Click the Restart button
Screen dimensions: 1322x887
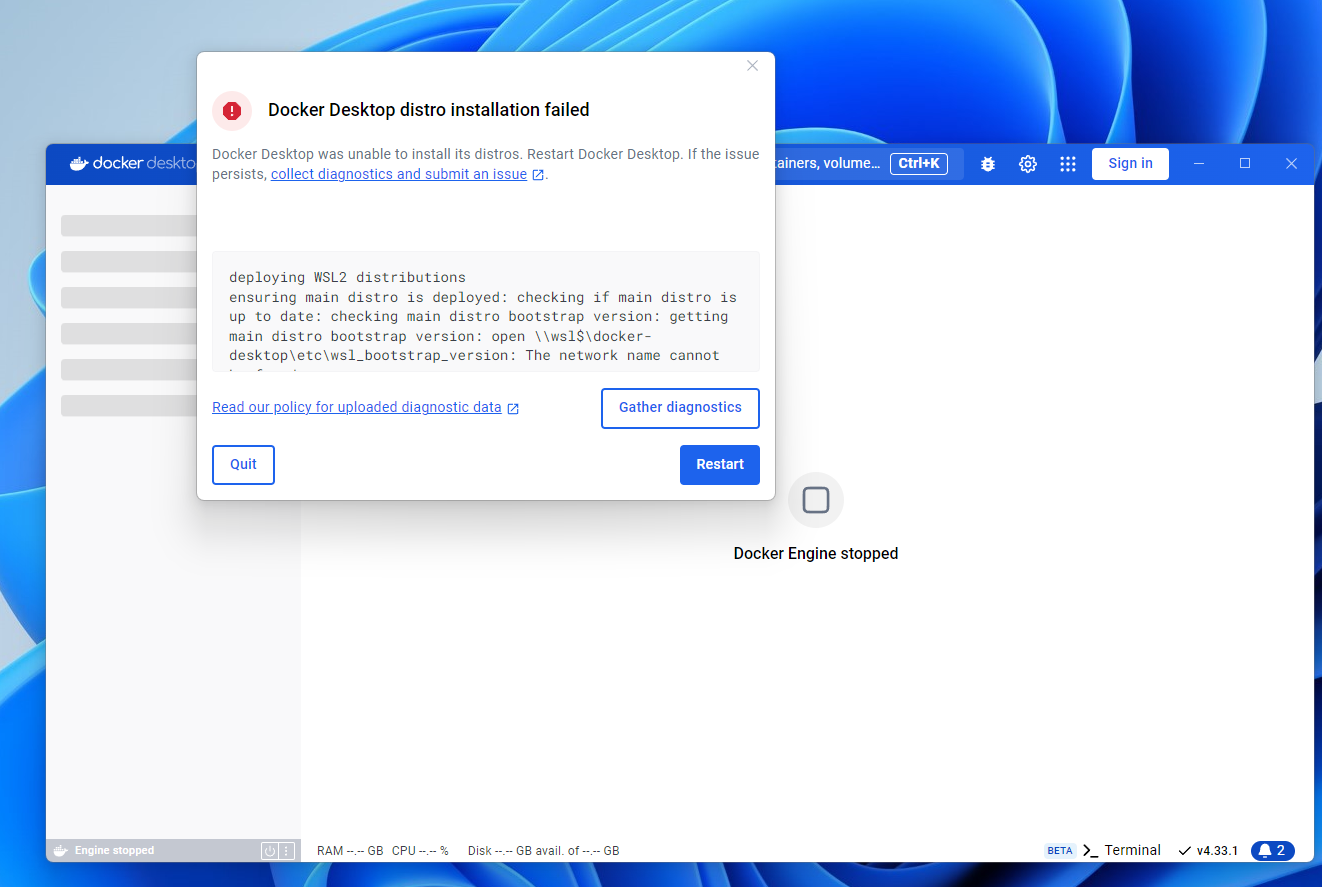tap(720, 465)
